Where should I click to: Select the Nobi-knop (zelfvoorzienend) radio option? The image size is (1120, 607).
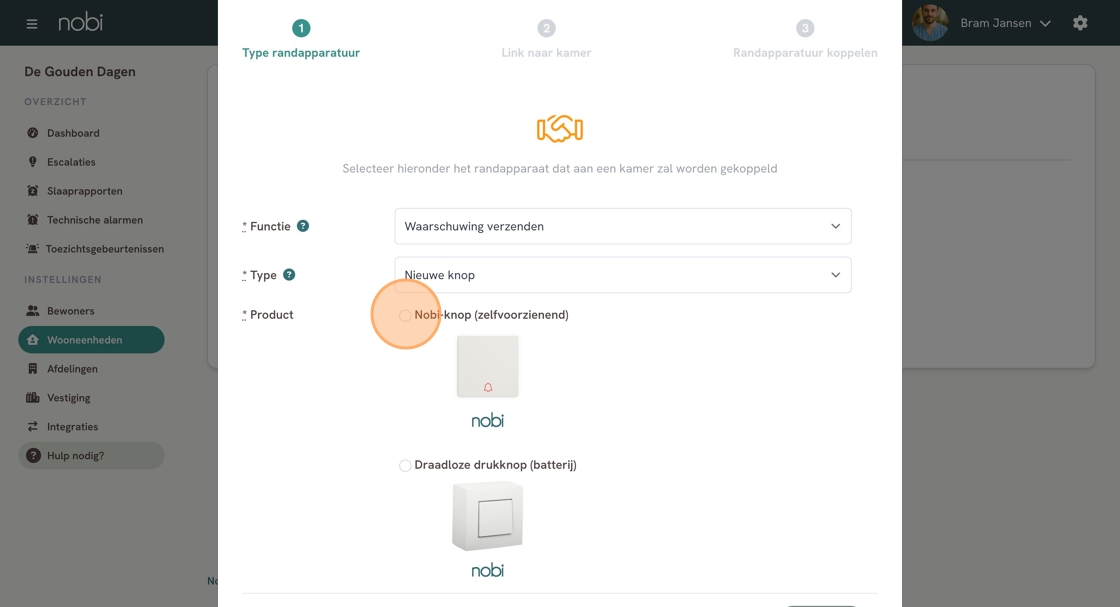coord(405,316)
